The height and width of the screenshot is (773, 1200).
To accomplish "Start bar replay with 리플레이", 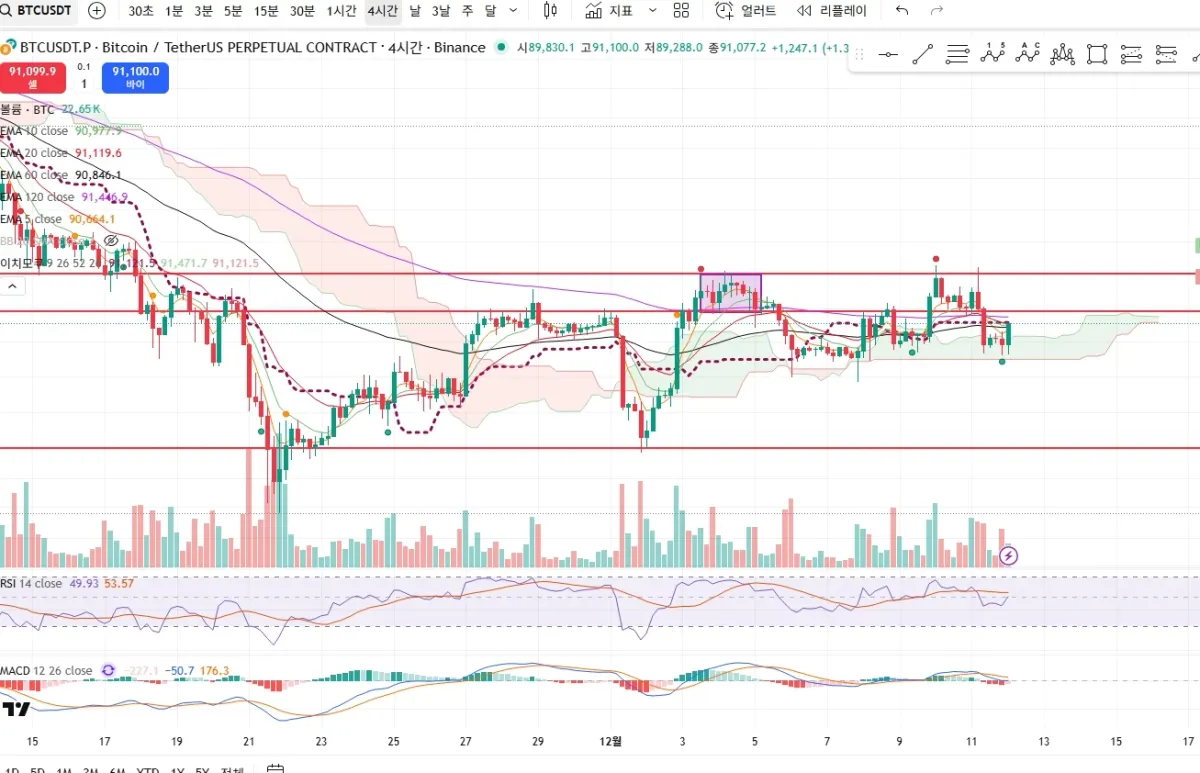I will (832, 11).
